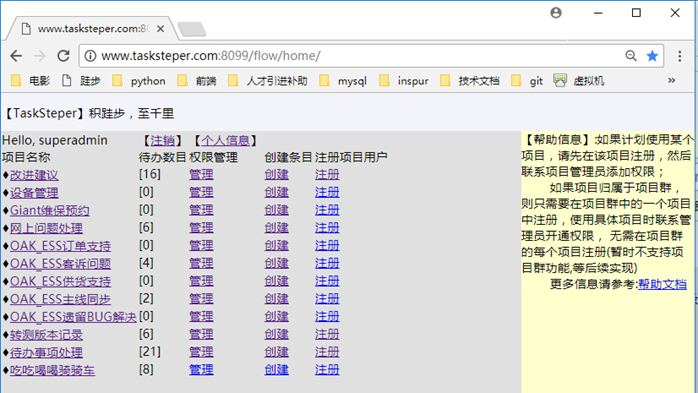This screenshot has height=393, width=698.
Task: Click 创建 for Giant维保预约
Action: click(276, 210)
